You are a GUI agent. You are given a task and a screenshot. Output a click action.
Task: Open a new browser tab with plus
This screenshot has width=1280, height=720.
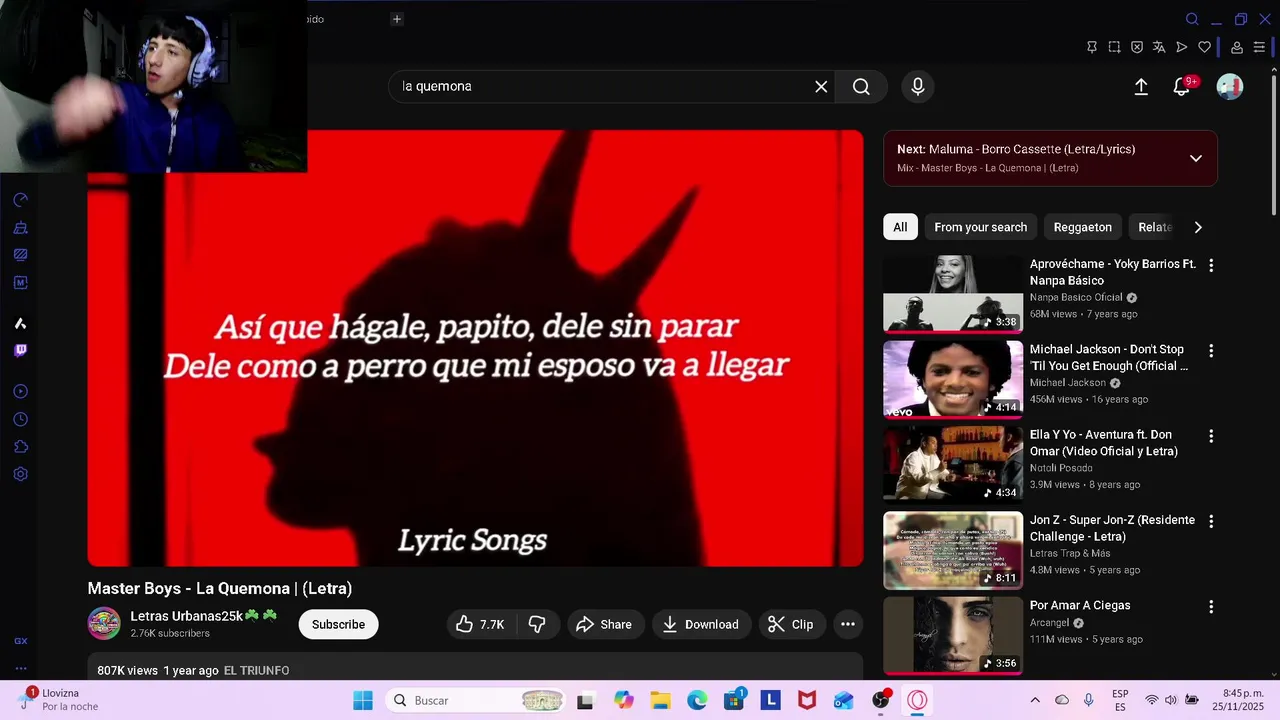(397, 19)
